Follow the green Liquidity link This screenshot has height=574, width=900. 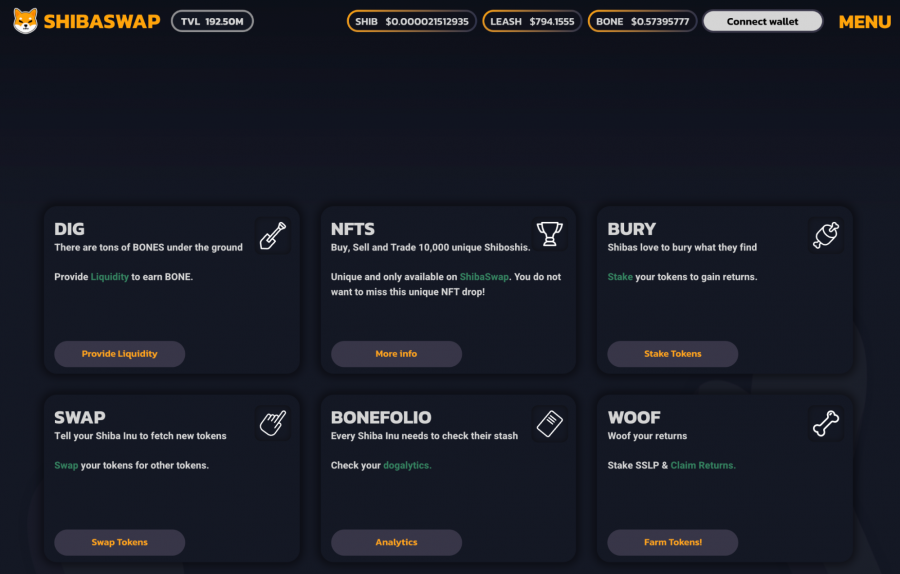click(x=110, y=277)
